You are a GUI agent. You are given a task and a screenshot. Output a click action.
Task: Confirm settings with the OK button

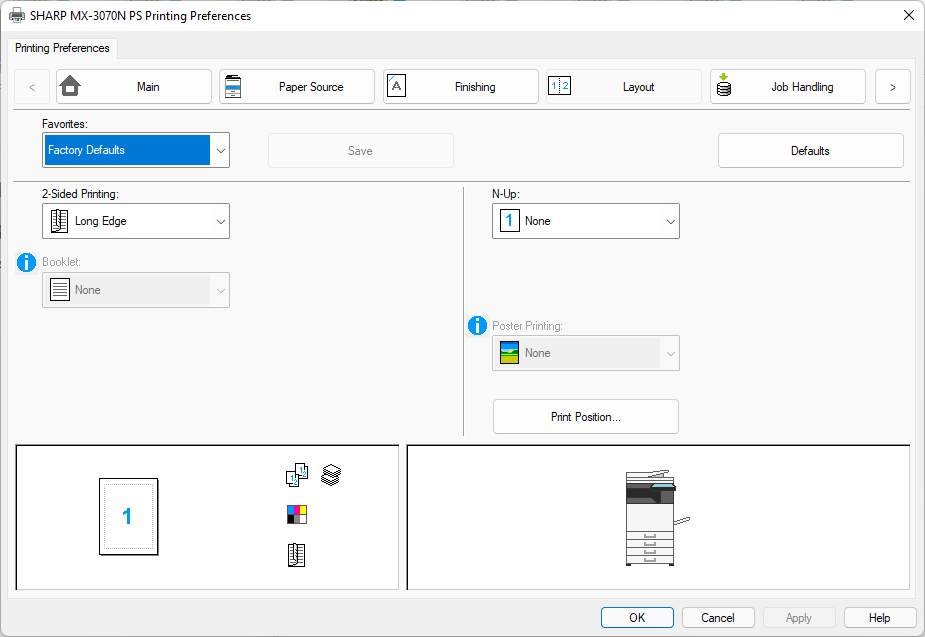pos(637,618)
